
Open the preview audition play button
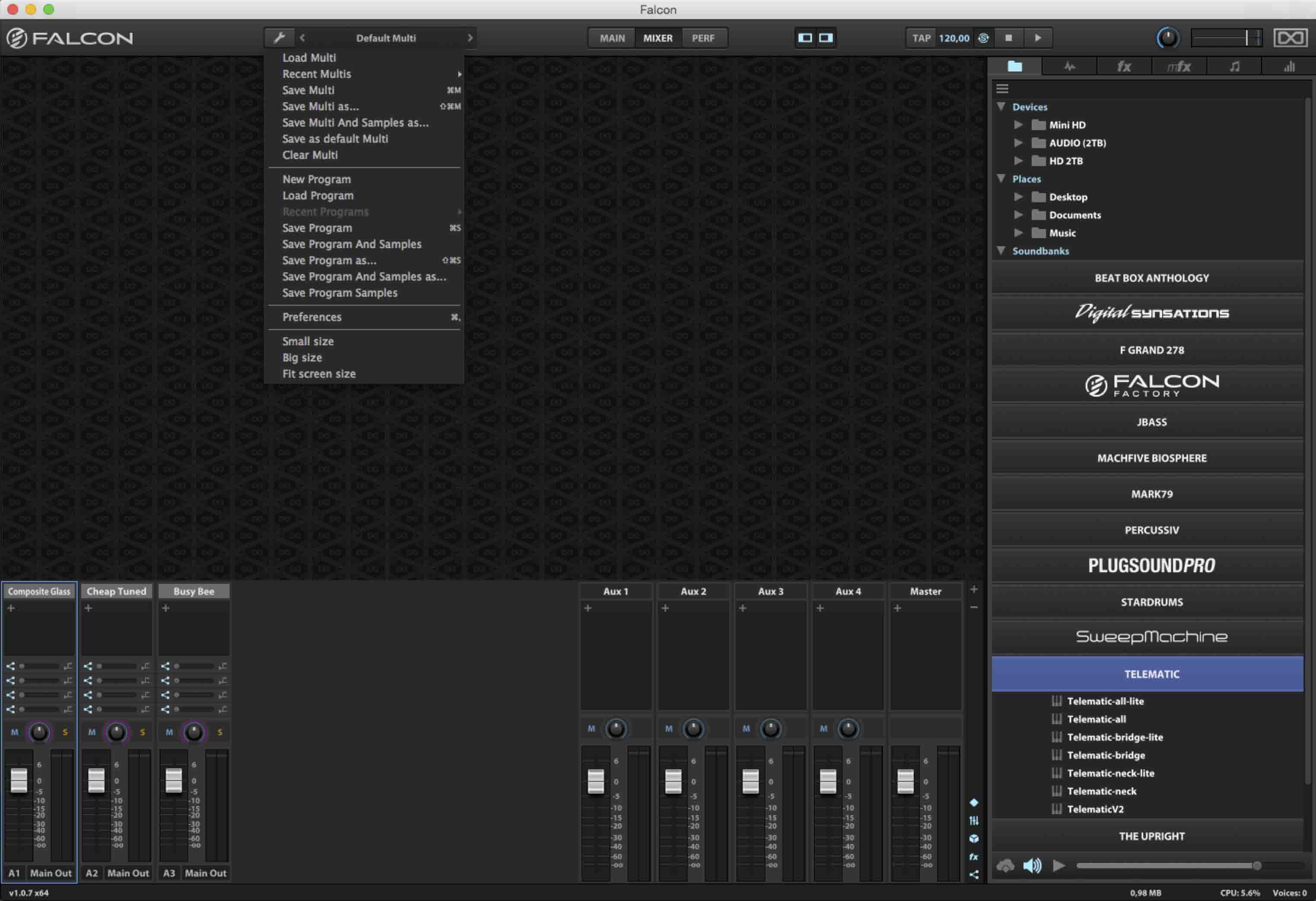(x=1059, y=865)
